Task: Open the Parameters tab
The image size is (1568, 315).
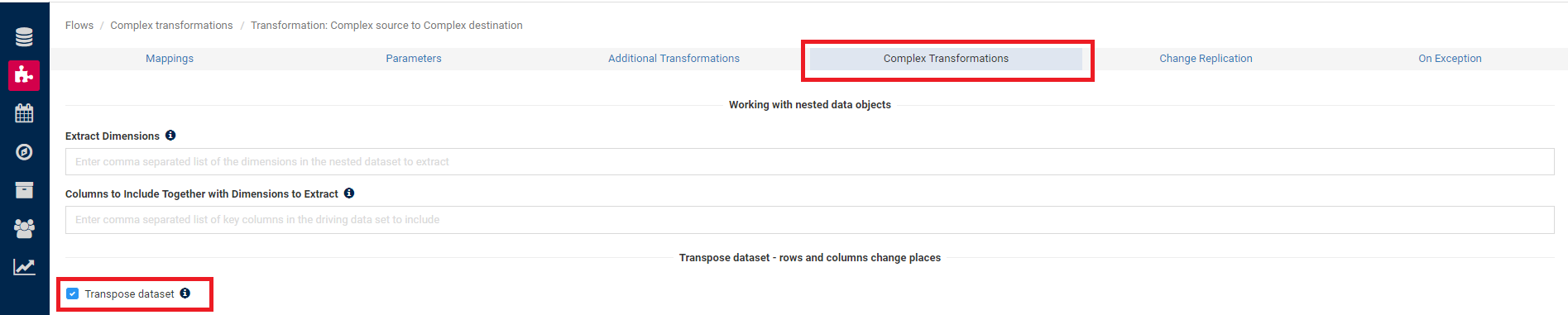Action: tap(414, 59)
